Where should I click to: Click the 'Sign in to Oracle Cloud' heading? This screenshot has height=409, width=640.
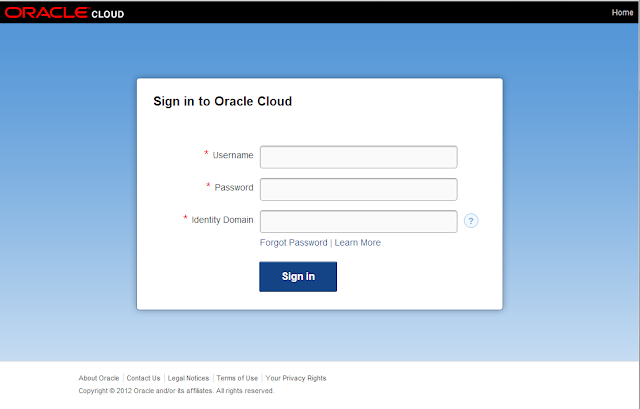(x=222, y=101)
